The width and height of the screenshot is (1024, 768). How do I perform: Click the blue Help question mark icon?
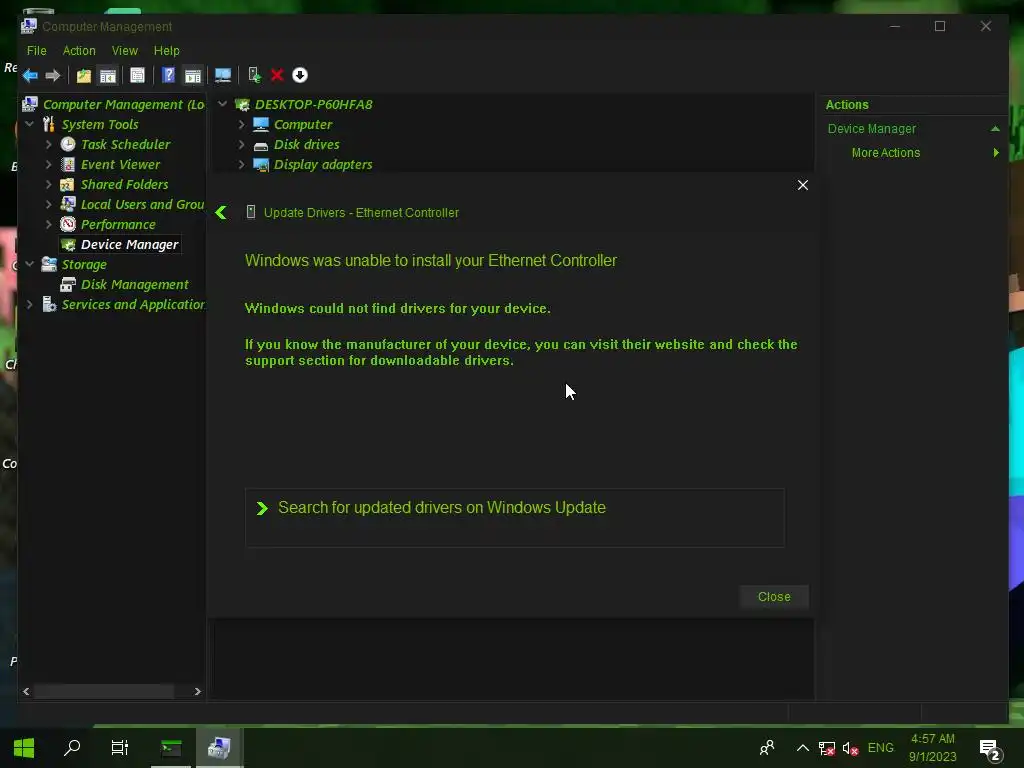(x=168, y=75)
